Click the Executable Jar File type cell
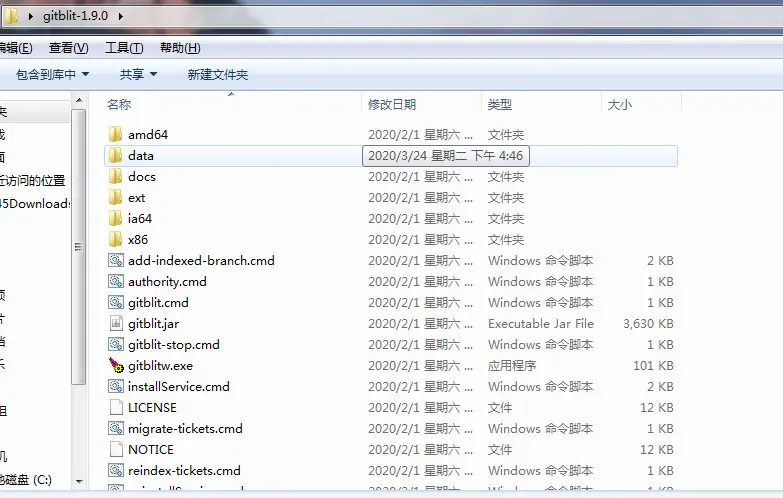Screen dimensions: 783x498 (x=541, y=324)
